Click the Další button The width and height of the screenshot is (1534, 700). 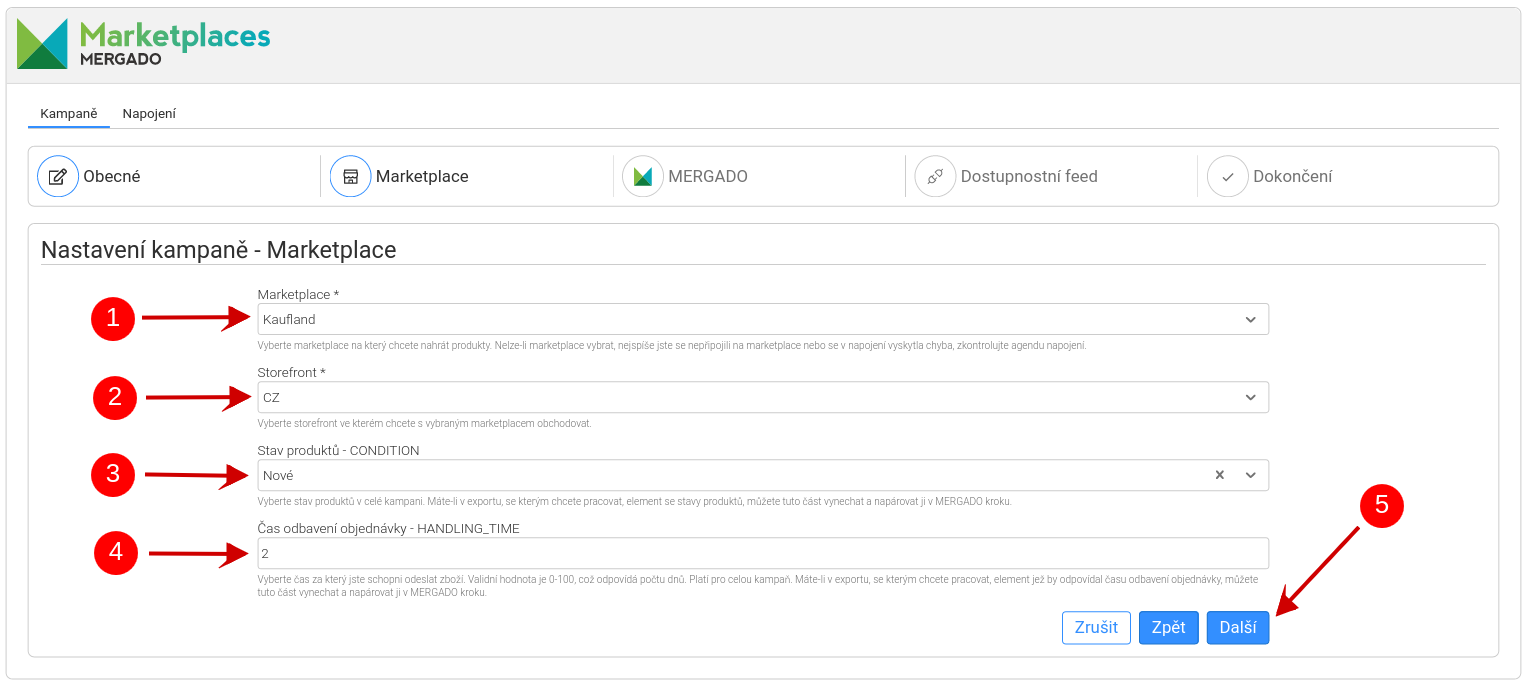(1238, 628)
